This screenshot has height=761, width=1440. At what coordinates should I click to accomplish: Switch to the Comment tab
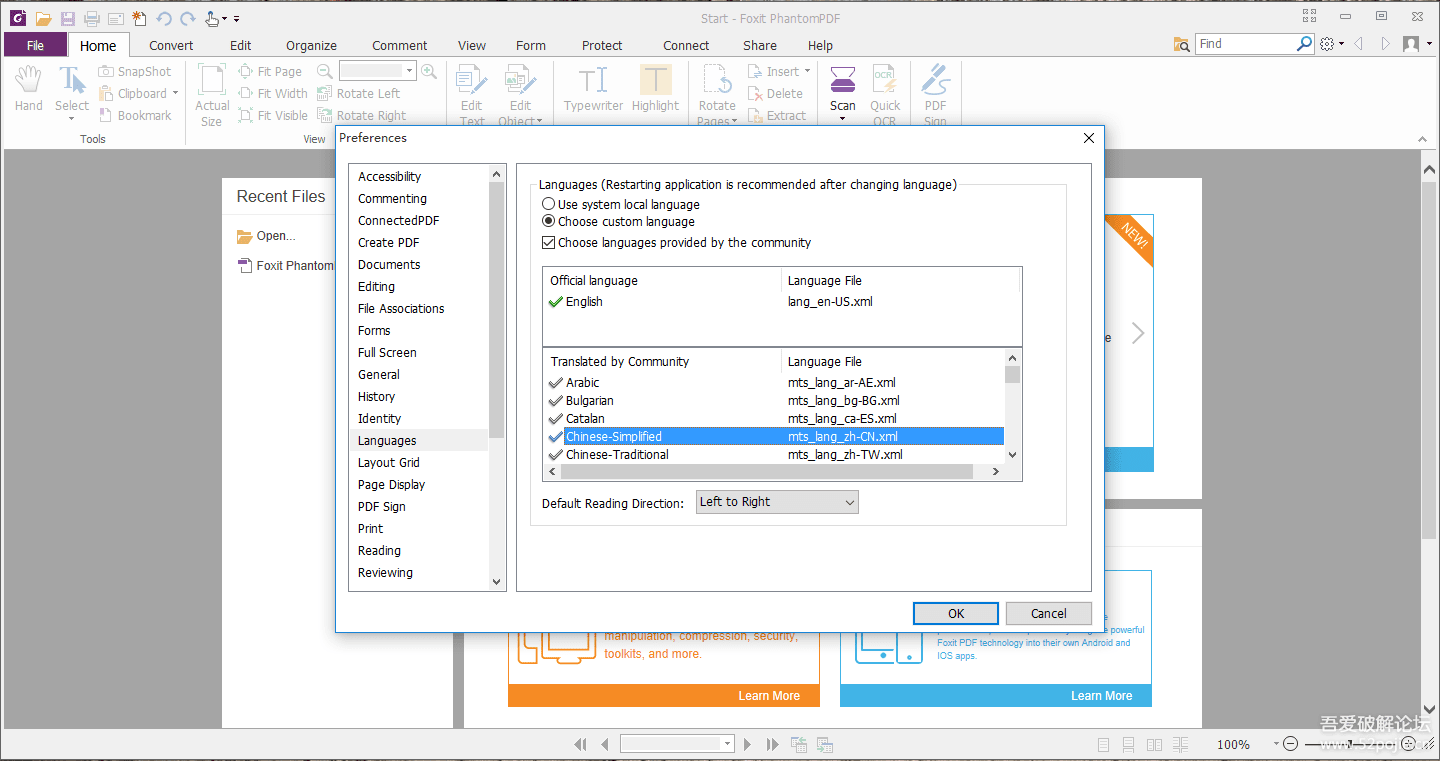[x=400, y=45]
